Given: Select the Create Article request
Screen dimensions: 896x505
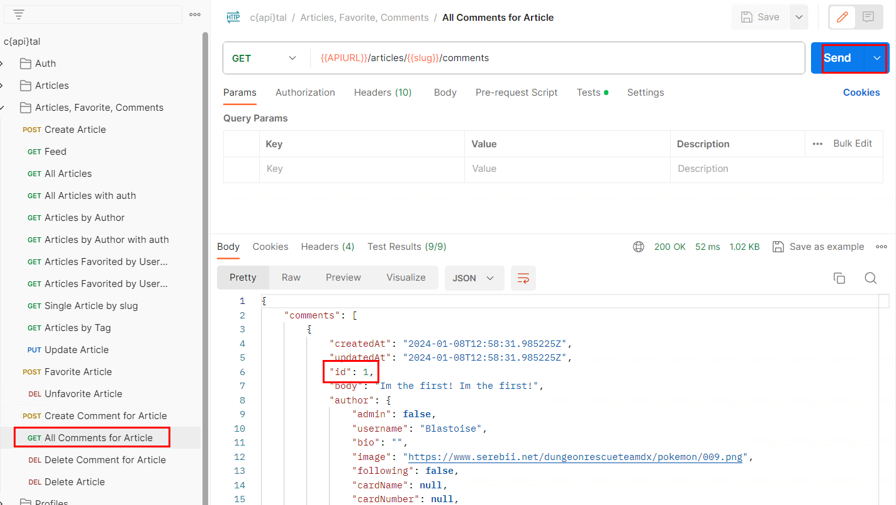Looking at the screenshot, I should (x=75, y=130).
